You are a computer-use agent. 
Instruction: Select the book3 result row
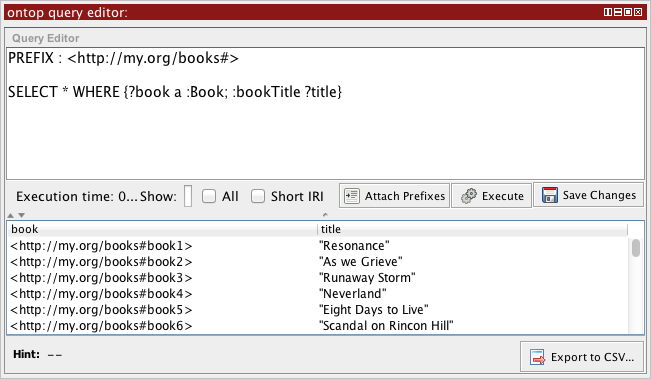(x=318, y=278)
